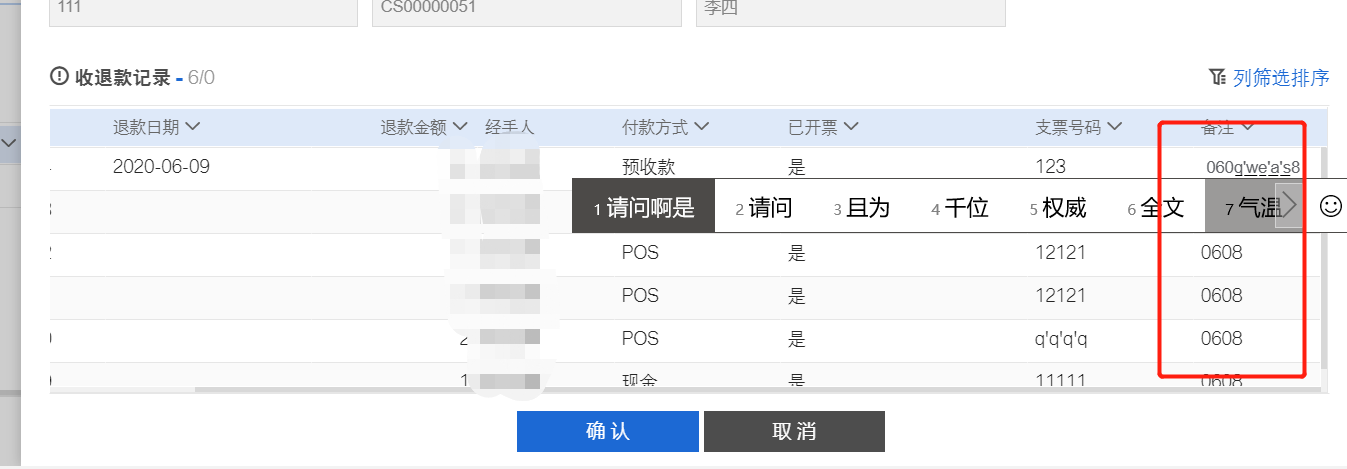This screenshot has width=1347, height=469.
Task: Open the emoji smiley in IME bar
Action: (1331, 206)
